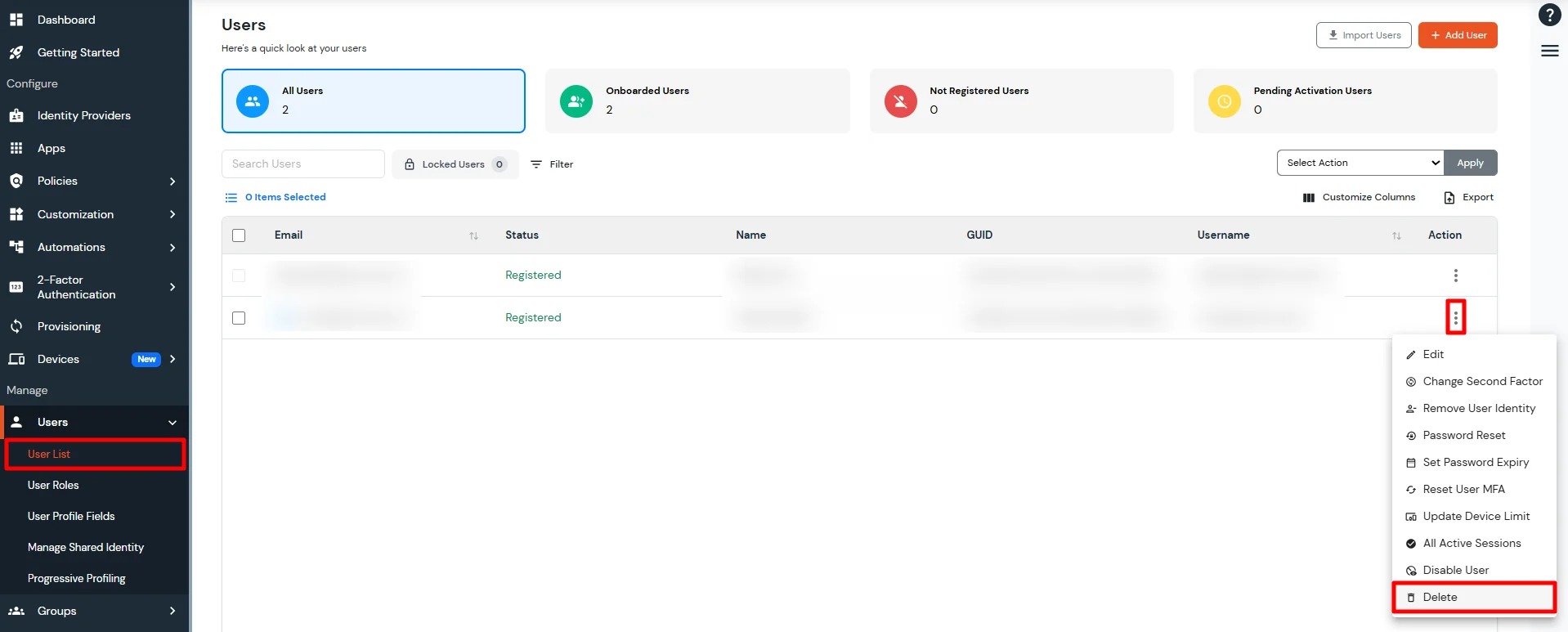This screenshot has width=1568, height=632.
Task: Click the Apps grid icon
Action: pos(16,148)
